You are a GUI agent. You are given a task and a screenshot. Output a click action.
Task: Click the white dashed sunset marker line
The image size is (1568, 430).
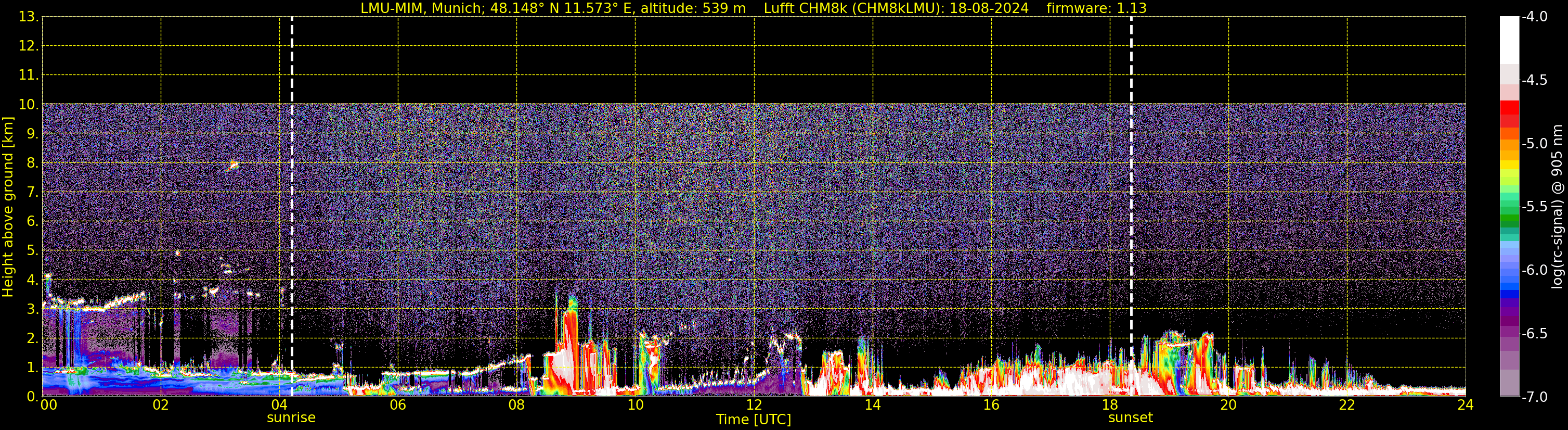(x=1131, y=207)
